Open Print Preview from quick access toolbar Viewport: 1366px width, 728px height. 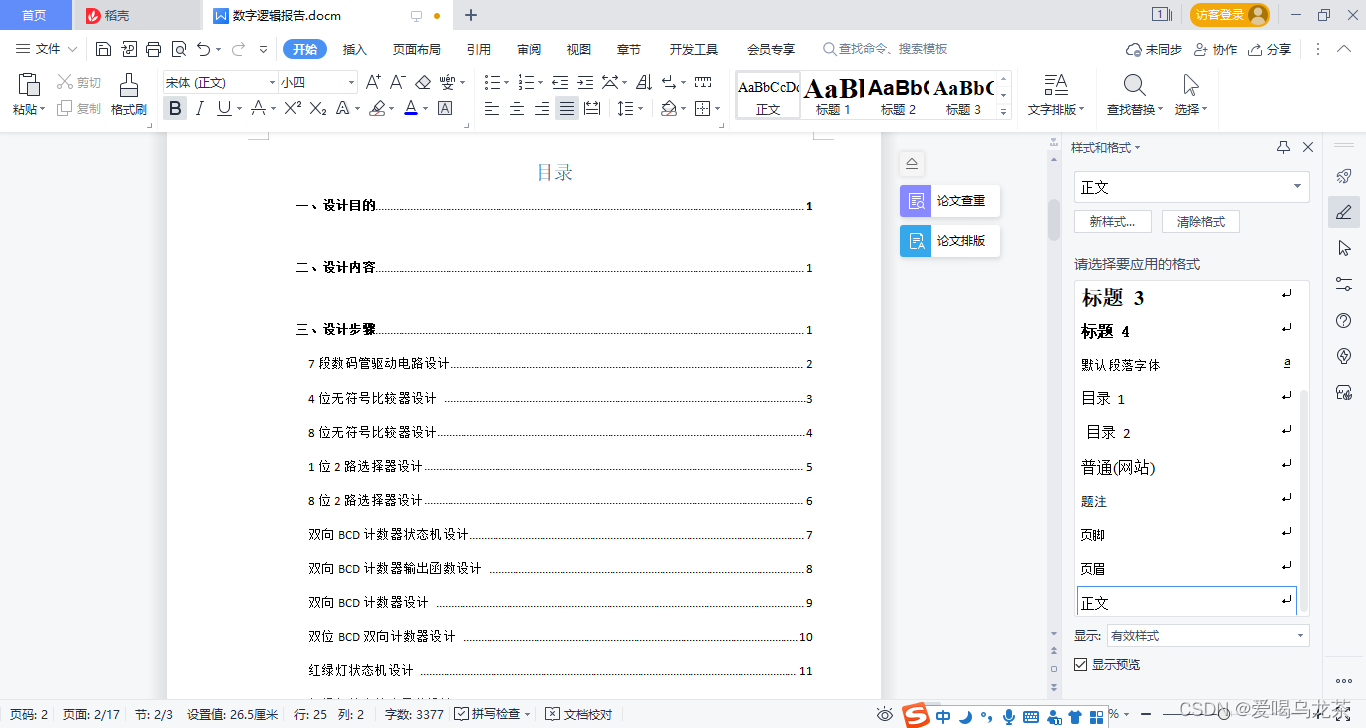click(178, 49)
